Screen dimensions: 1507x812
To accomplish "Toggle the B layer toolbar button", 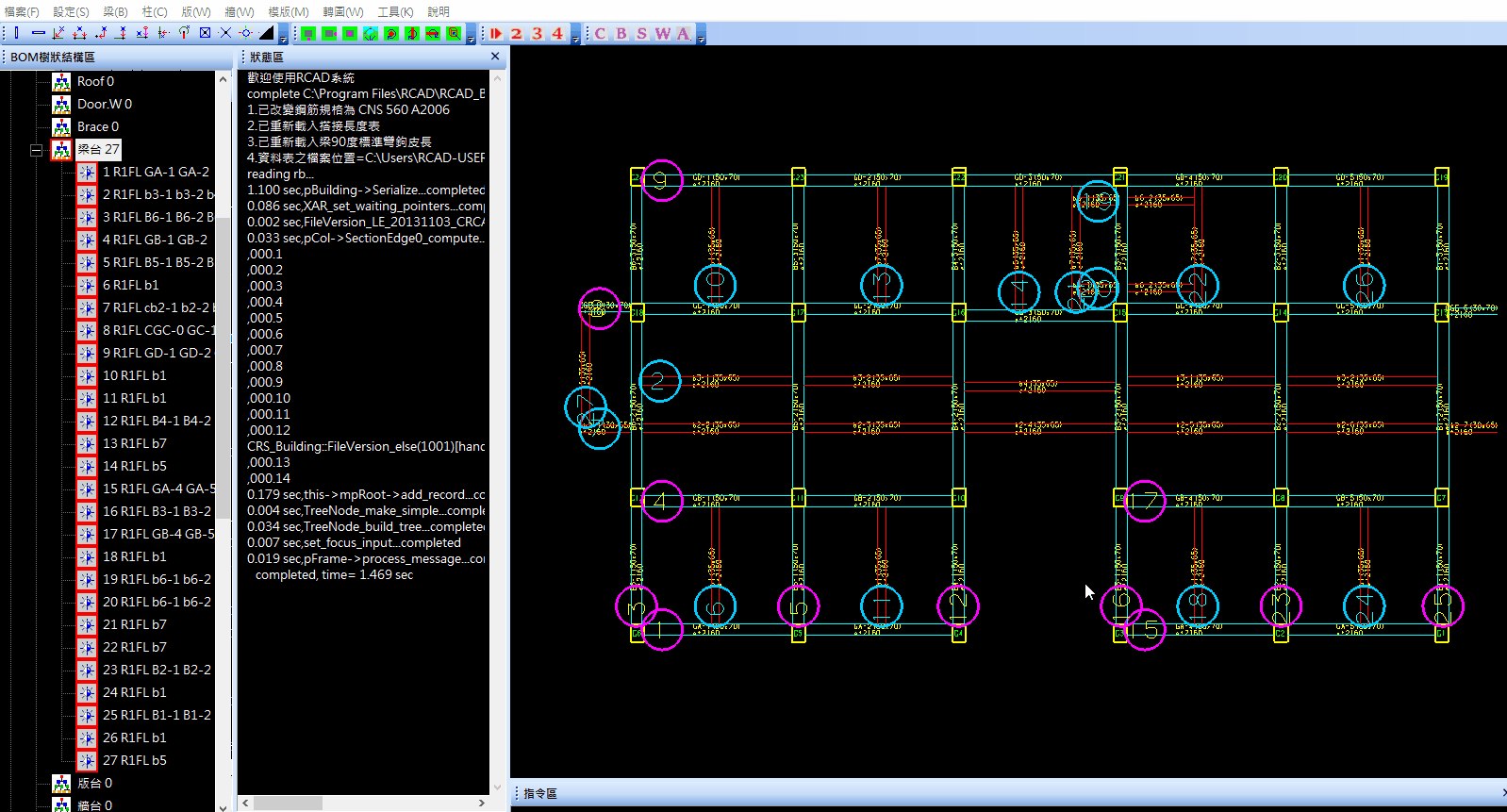I will [x=621, y=33].
